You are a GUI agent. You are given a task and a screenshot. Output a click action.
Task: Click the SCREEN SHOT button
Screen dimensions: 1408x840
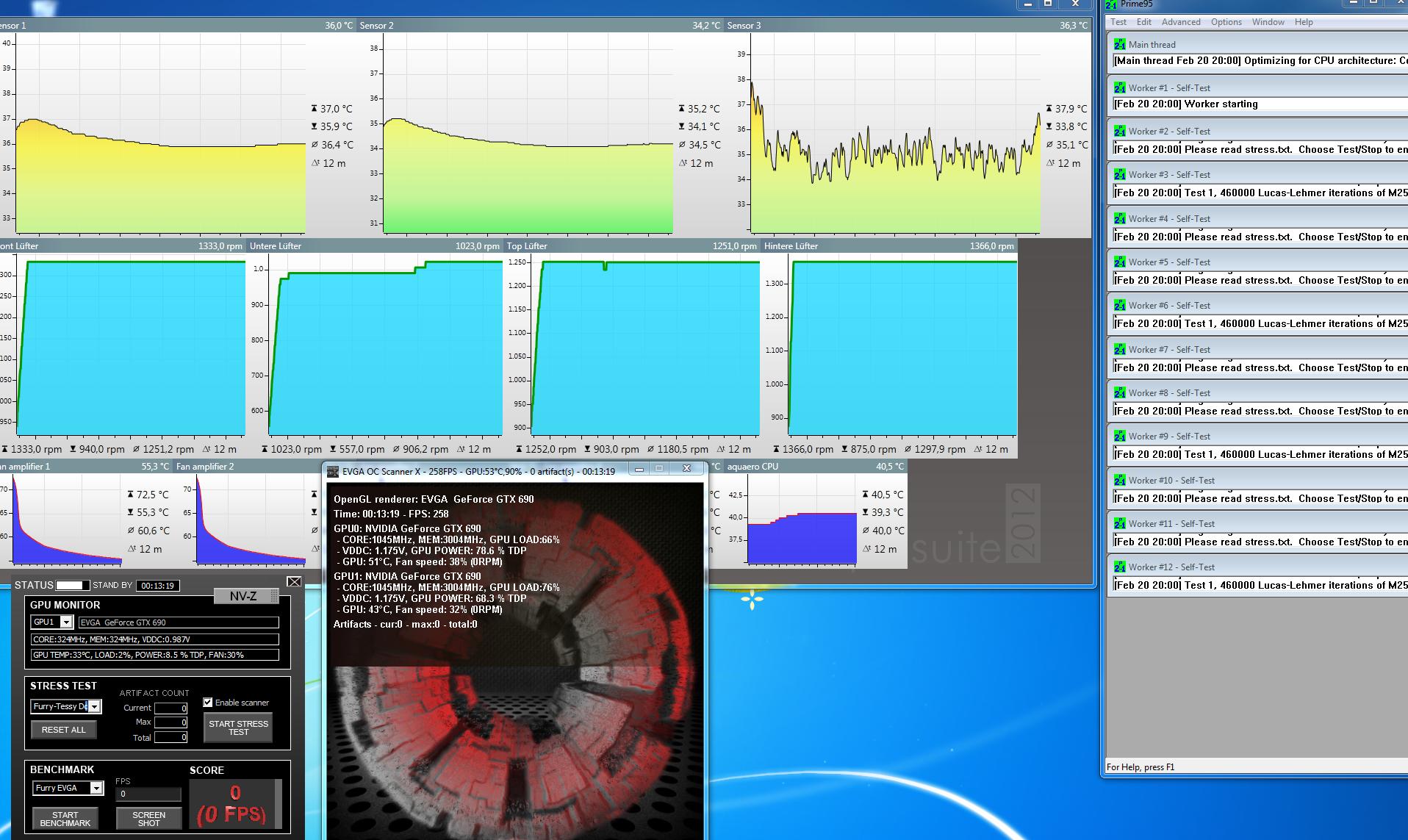[148, 819]
